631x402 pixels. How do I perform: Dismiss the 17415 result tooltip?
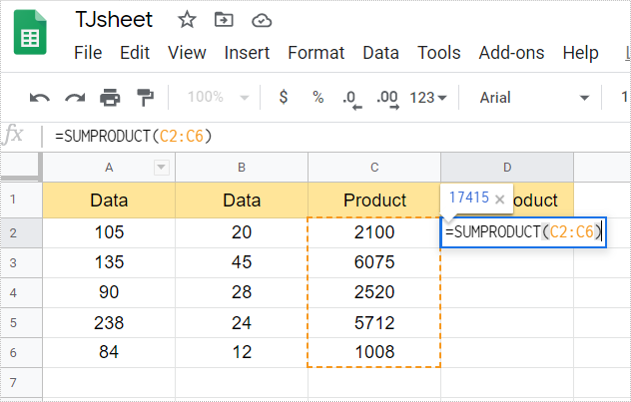click(499, 199)
